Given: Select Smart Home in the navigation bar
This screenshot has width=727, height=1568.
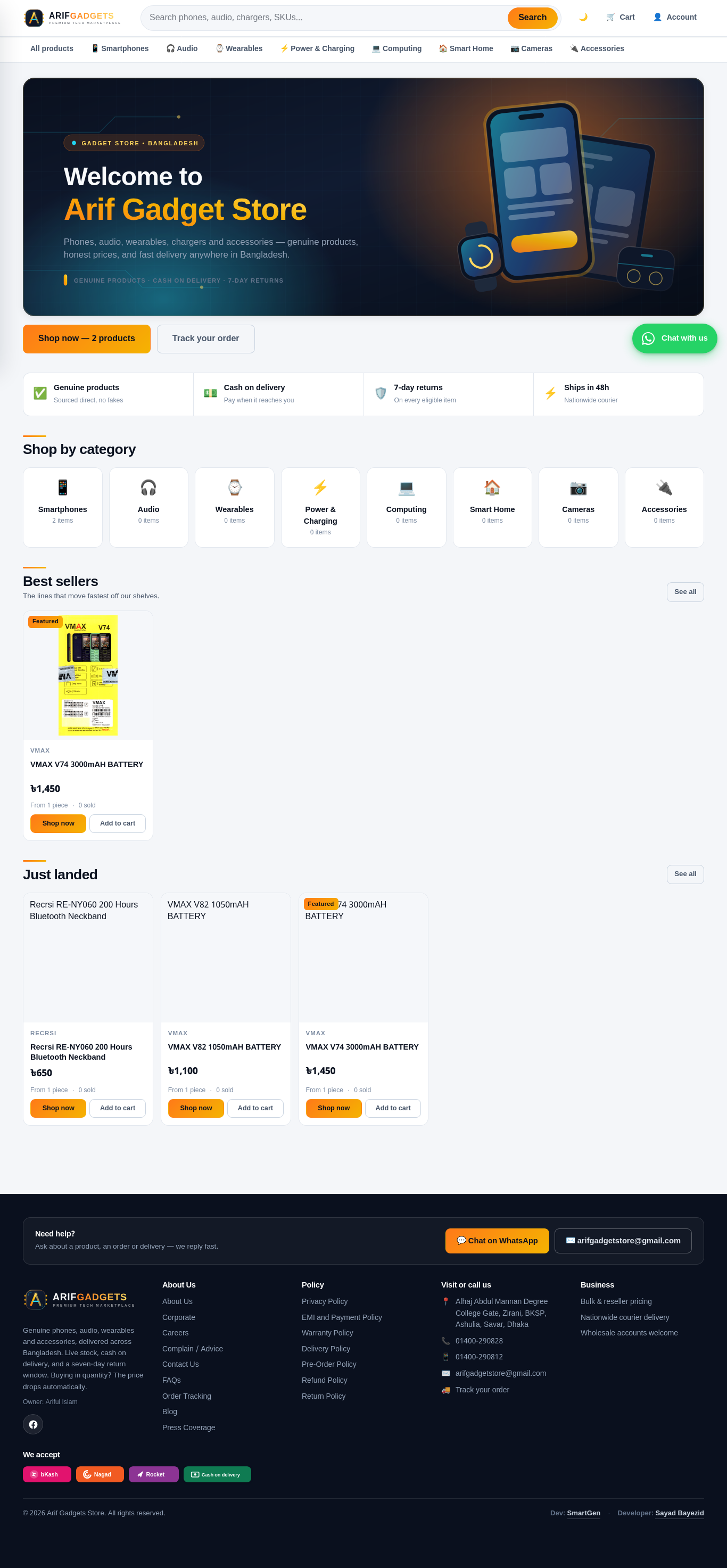Looking at the screenshot, I should (x=466, y=48).
